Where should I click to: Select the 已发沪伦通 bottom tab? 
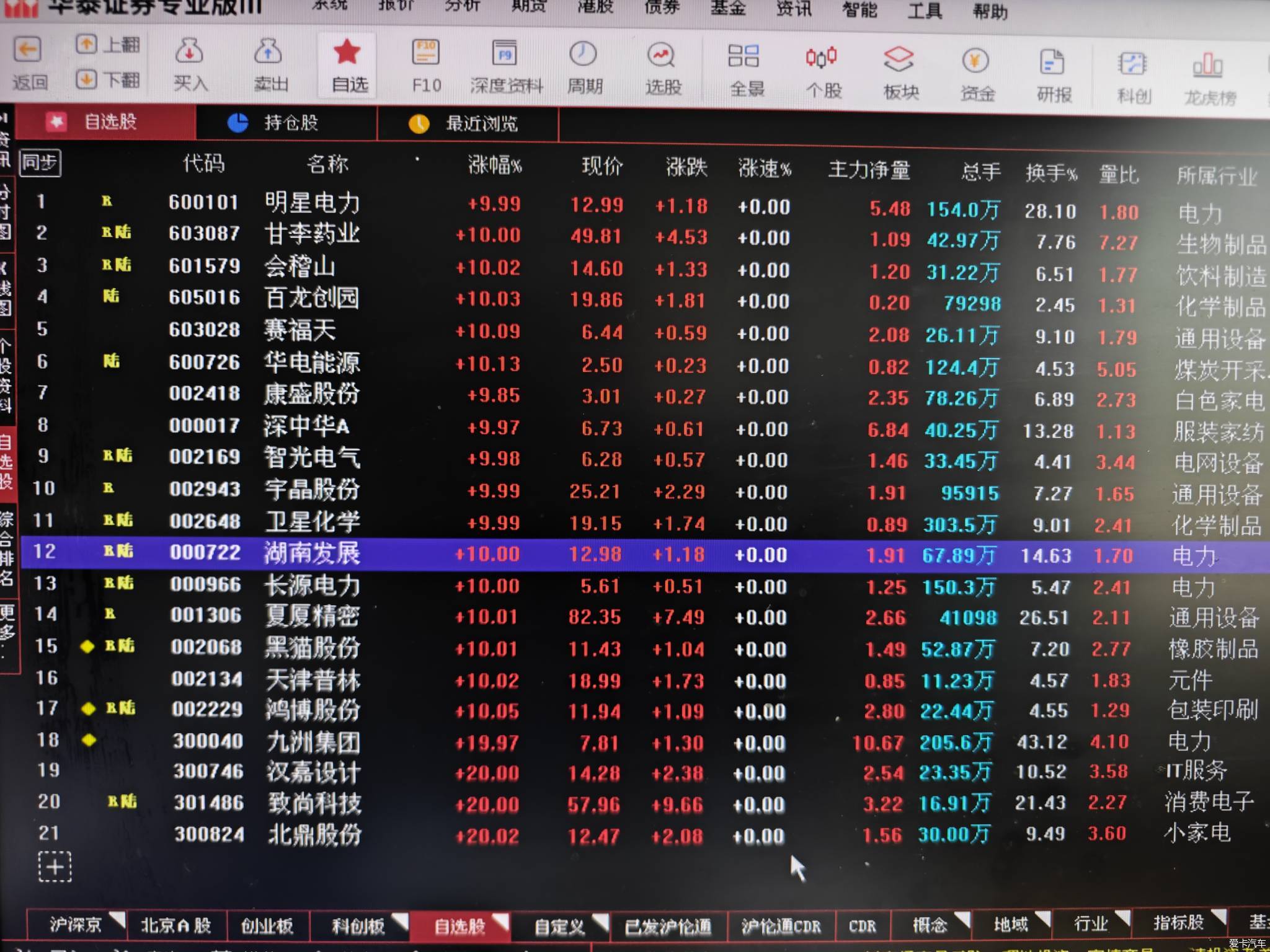668,927
